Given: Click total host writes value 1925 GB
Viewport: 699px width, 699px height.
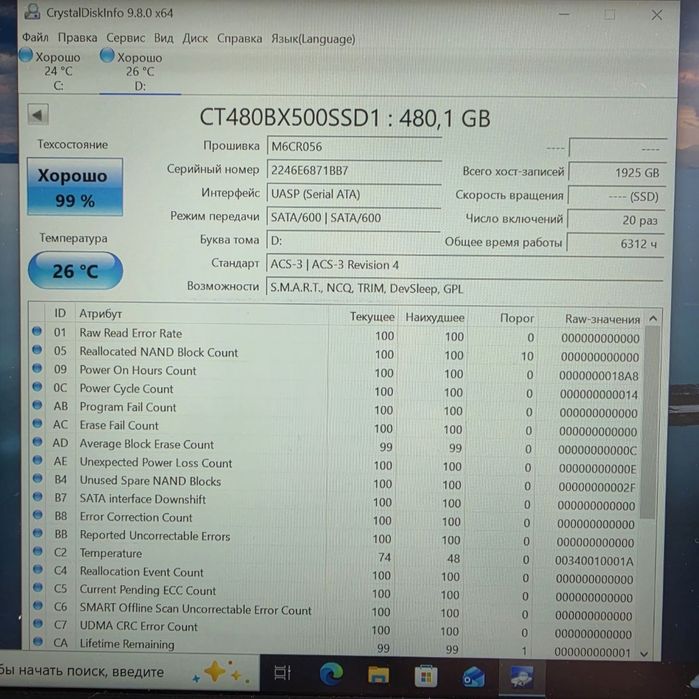Looking at the screenshot, I should [x=617, y=173].
